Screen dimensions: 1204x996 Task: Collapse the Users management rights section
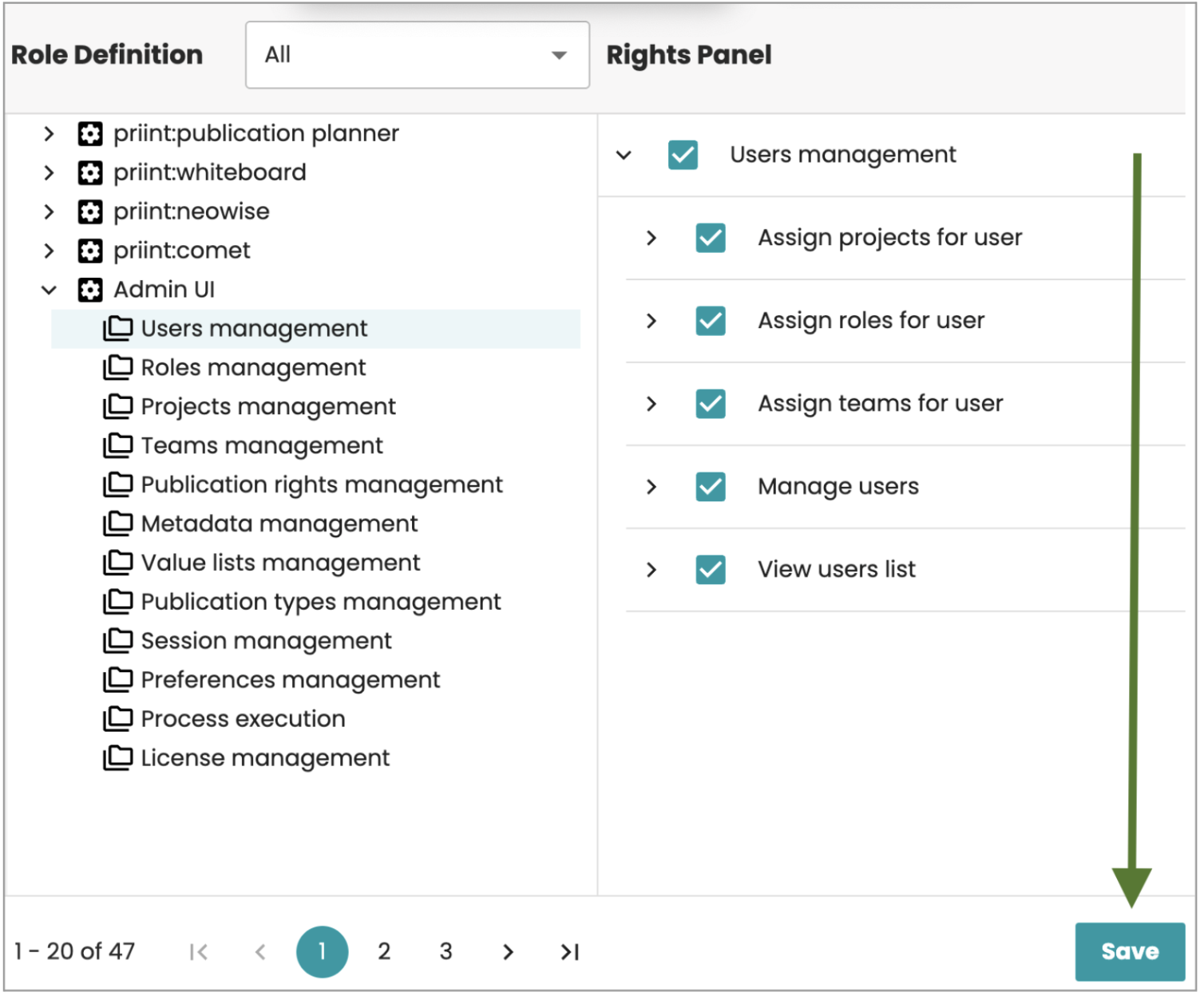click(624, 156)
